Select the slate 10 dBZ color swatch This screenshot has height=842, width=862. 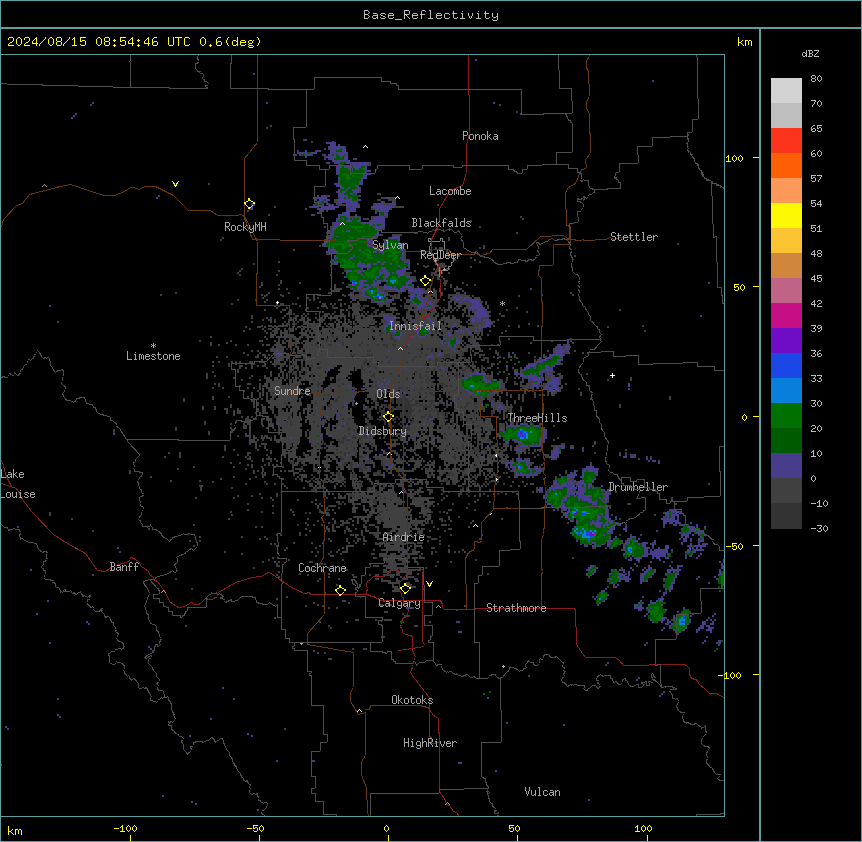(x=786, y=466)
